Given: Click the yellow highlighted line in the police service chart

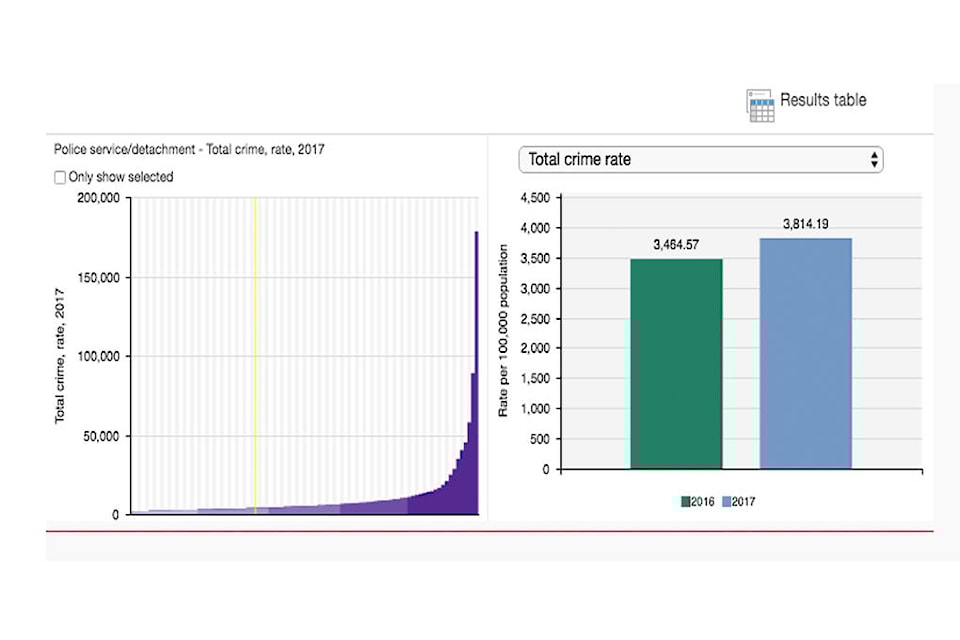Looking at the screenshot, I should click(255, 355).
